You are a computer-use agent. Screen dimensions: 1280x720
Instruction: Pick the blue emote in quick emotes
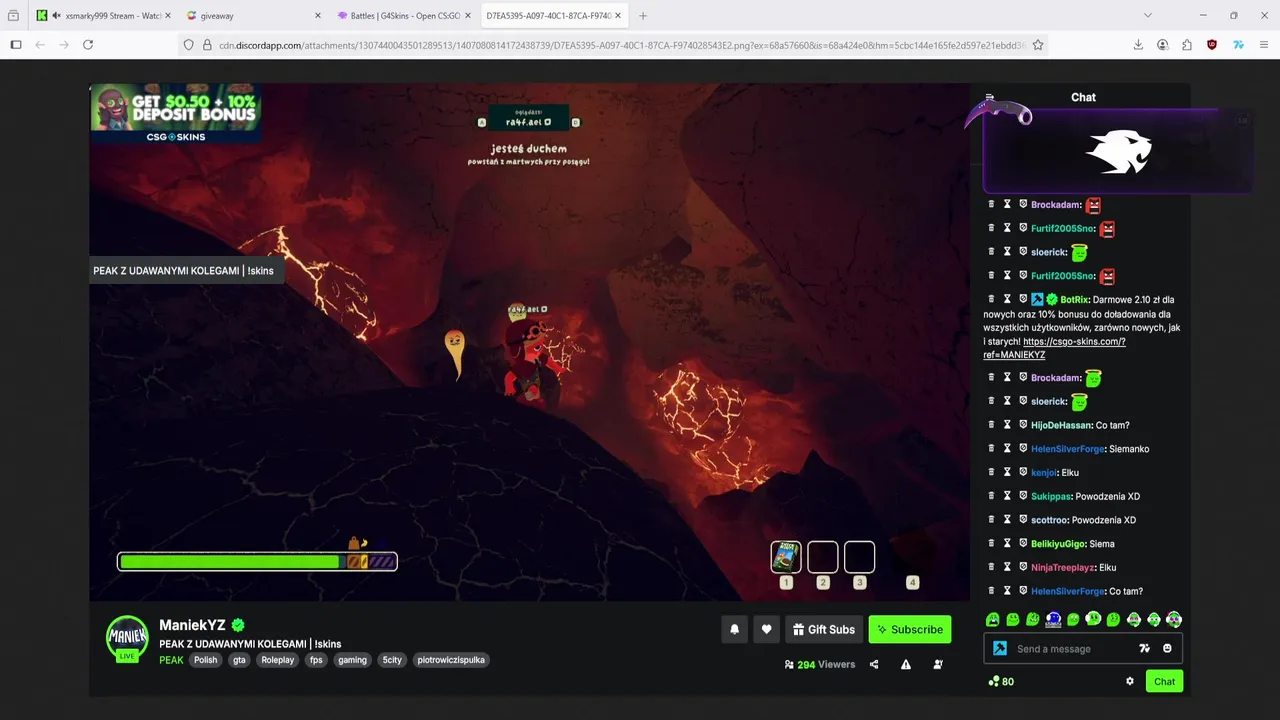[x=1053, y=619]
